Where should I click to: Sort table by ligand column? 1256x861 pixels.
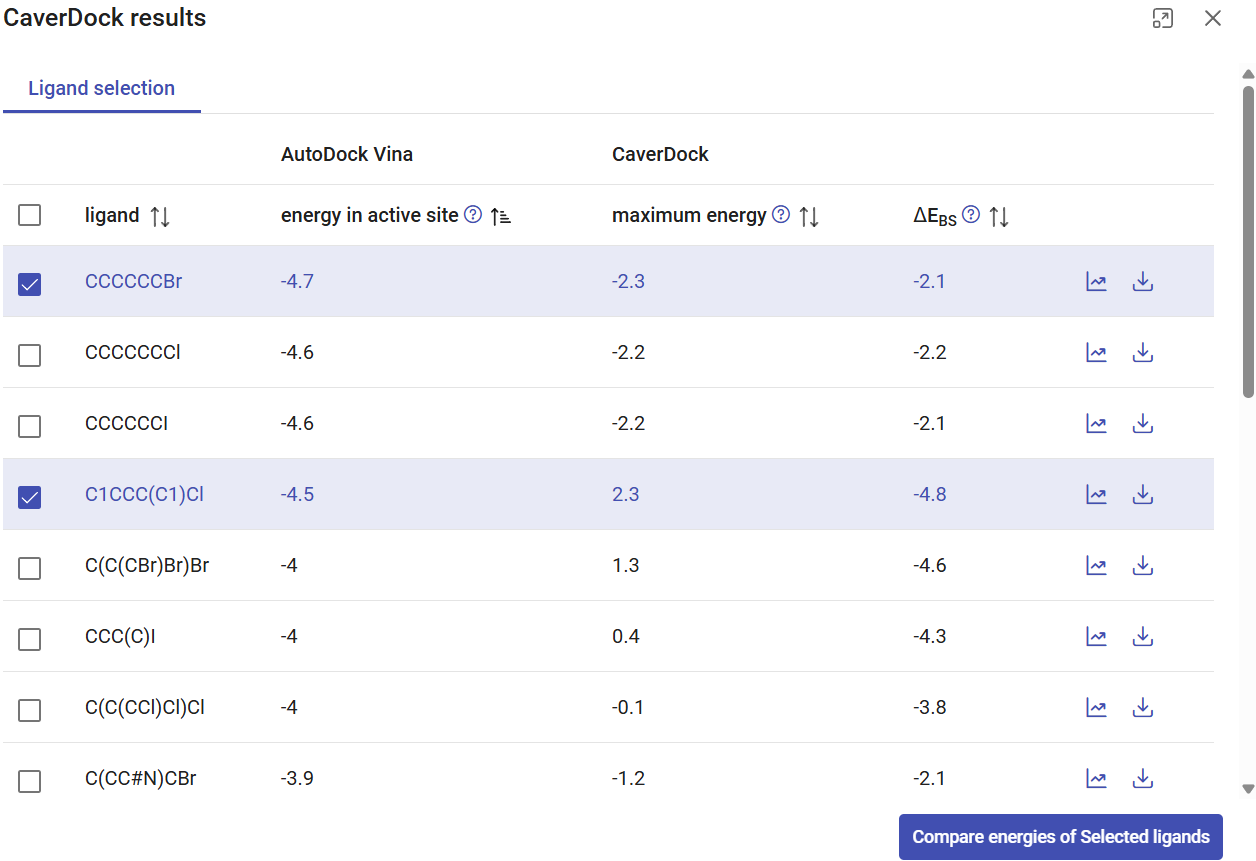tap(160, 216)
